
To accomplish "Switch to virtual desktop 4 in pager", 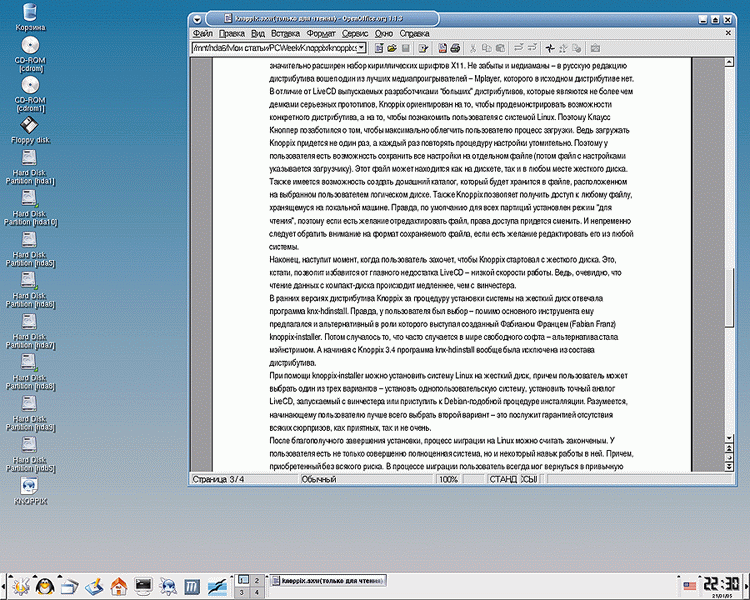I will (x=256, y=592).
